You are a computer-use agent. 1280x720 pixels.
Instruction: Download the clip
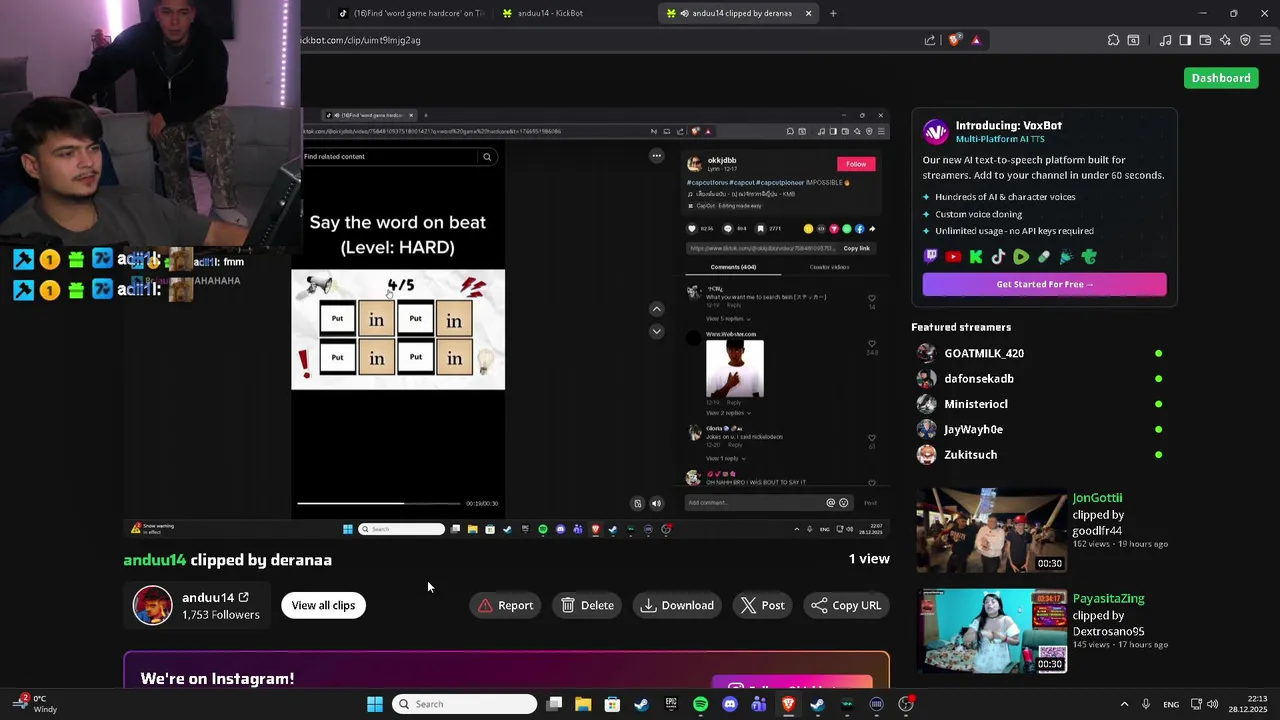tap(677, 605)
